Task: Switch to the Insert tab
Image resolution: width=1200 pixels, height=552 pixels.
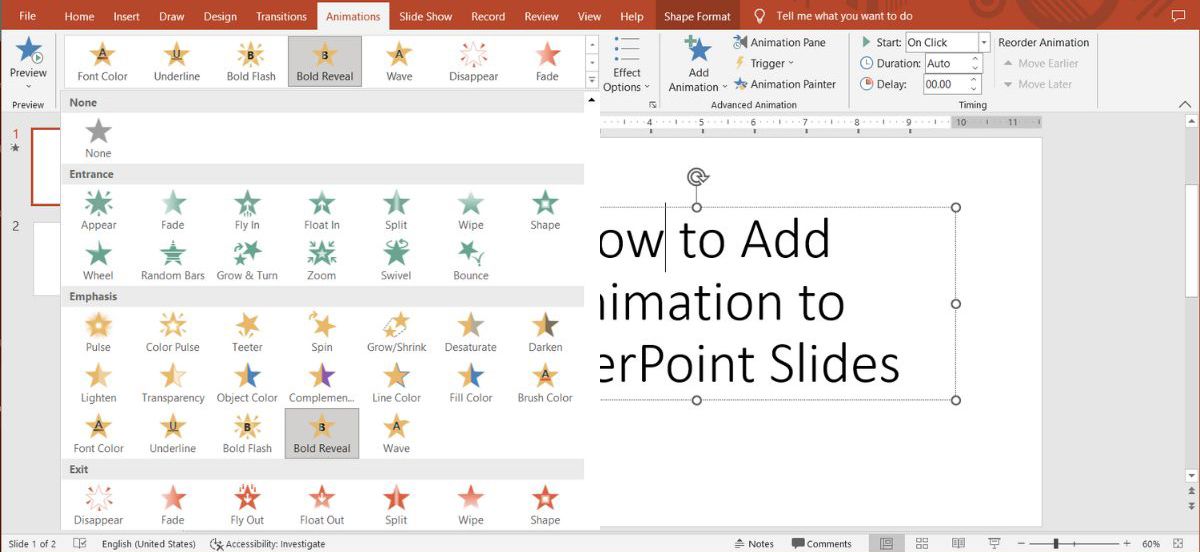Action: pos(126,16)
